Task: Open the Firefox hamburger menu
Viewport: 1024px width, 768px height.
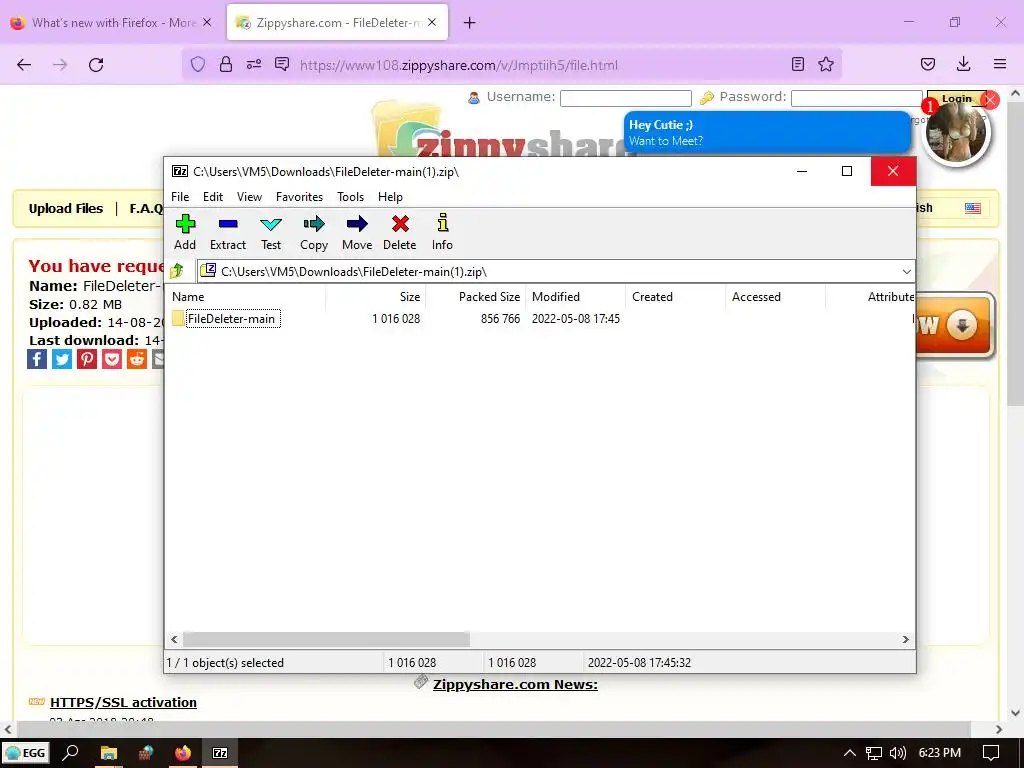Action: [1000, 64]
